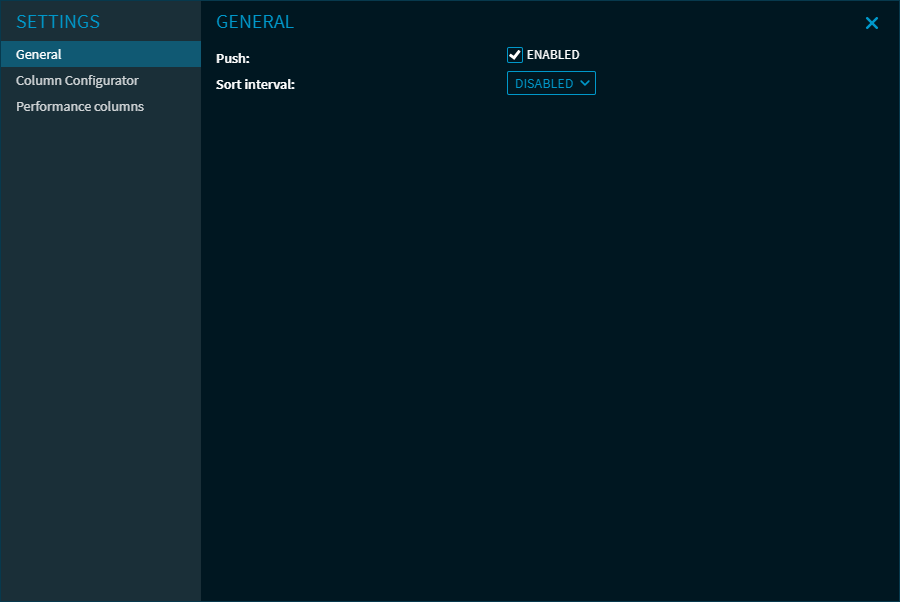Click the Push: field label
Image resolution: width=900 pixels, height=602 pixels.
pyautogui.click(x=233, y=58)
